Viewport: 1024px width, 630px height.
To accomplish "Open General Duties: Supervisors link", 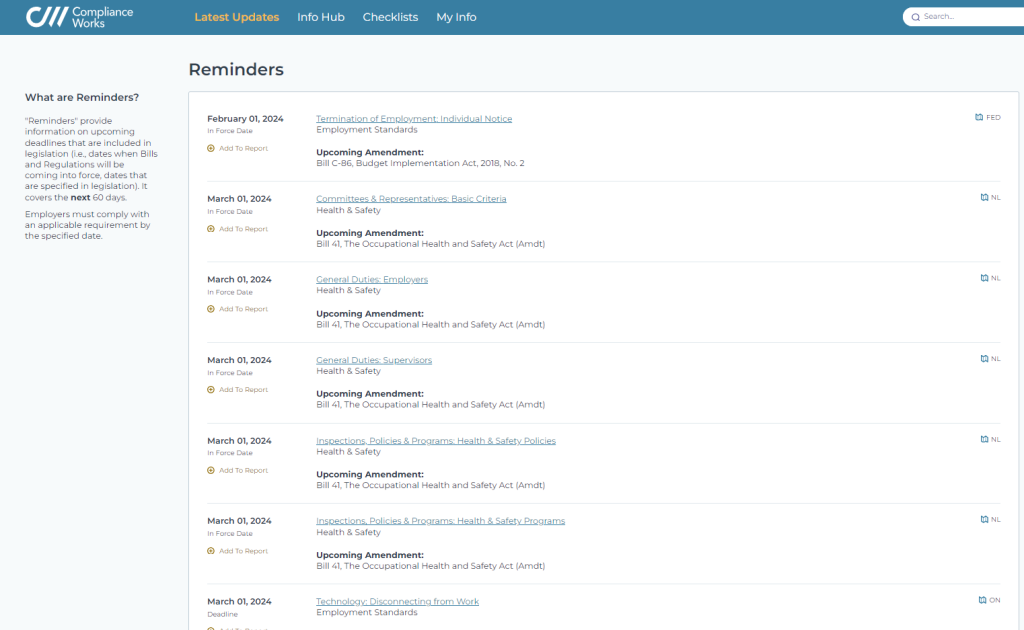I will (x=374, y=360).
